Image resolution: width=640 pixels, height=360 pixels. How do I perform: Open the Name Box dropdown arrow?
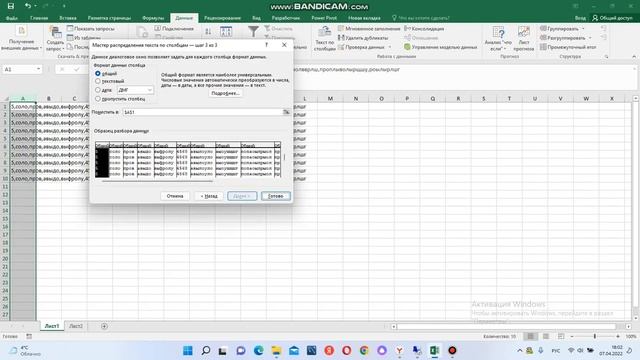click(38, 69)
